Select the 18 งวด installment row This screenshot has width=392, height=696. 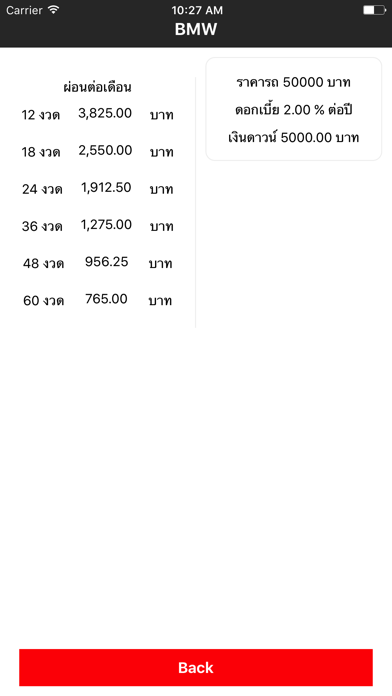pyautogui.click(x=98, y=152)
